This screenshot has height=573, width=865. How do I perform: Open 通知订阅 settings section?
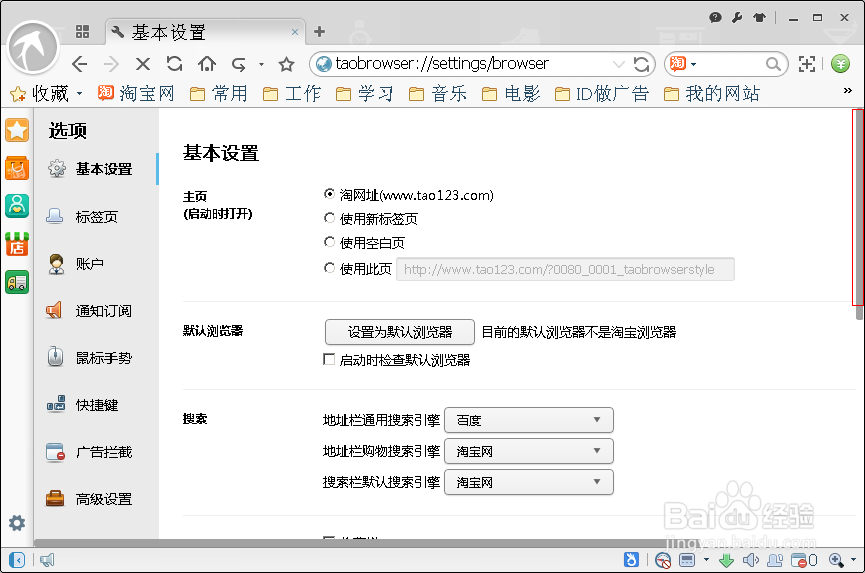97,311
